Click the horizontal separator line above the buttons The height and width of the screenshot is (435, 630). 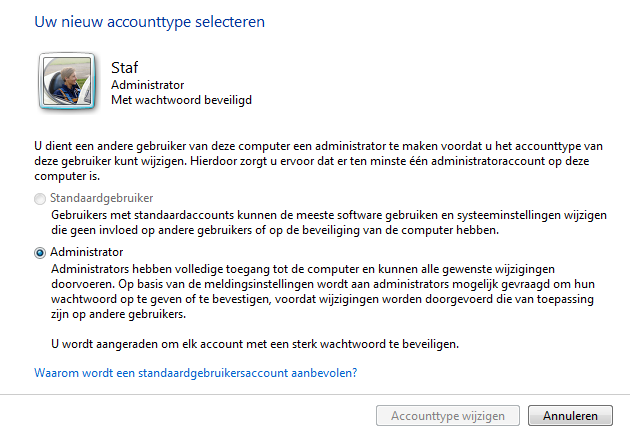click(315, 394)
